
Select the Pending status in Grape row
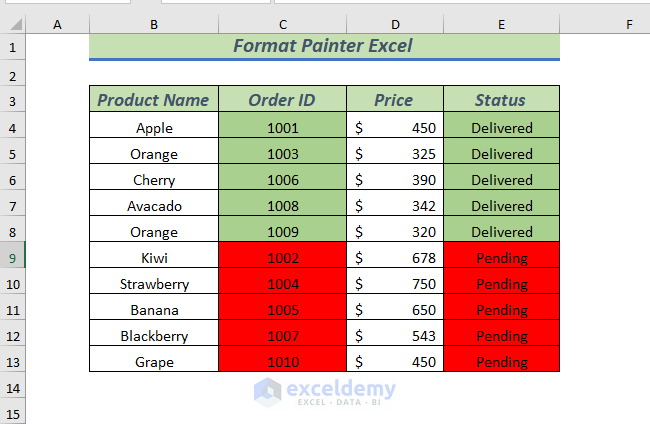pos(501,362)
